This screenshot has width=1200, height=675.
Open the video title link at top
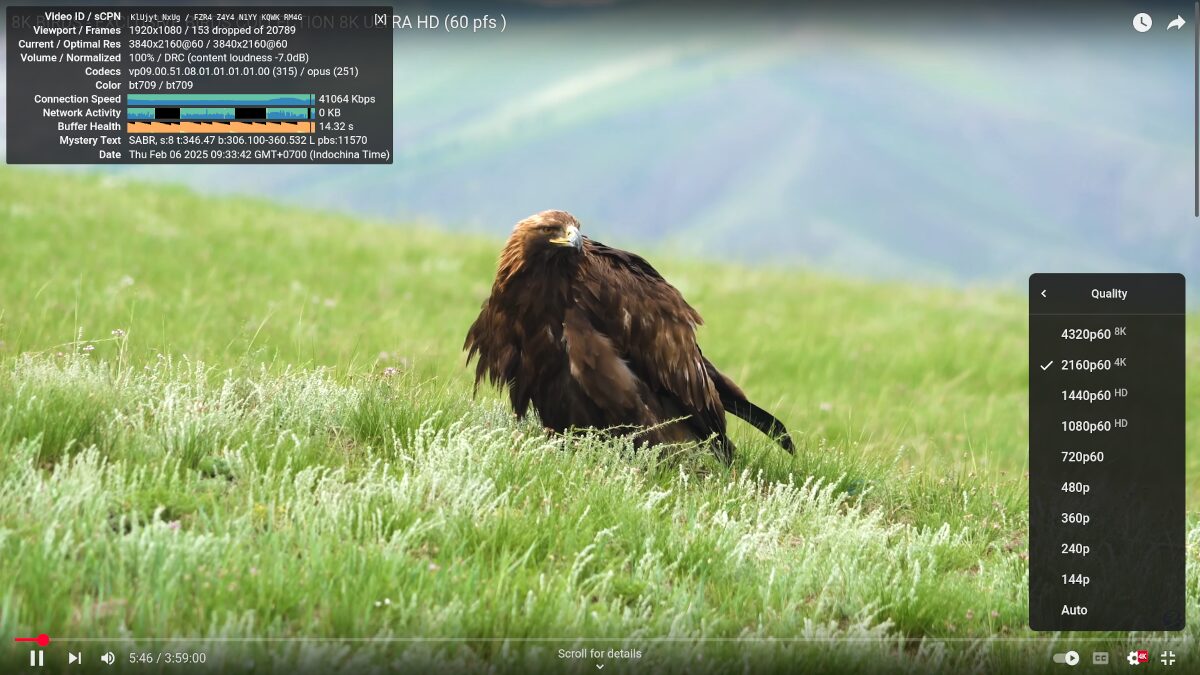(258, 22)
